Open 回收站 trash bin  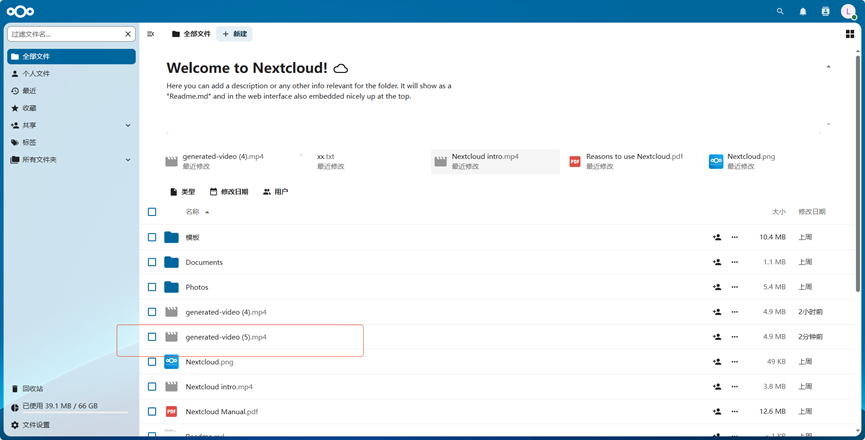71,389
